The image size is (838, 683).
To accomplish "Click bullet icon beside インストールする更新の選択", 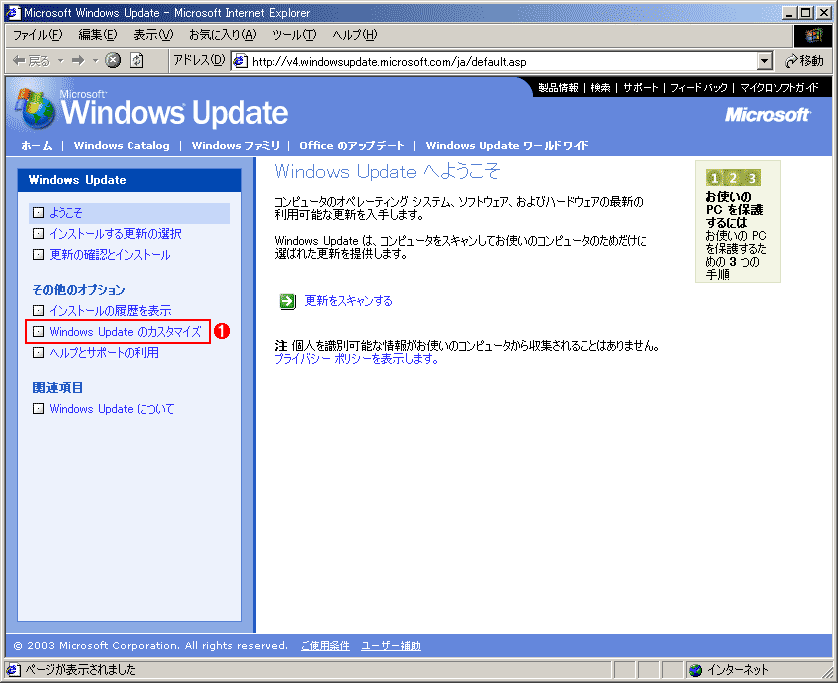I will (x=38, y=234).
